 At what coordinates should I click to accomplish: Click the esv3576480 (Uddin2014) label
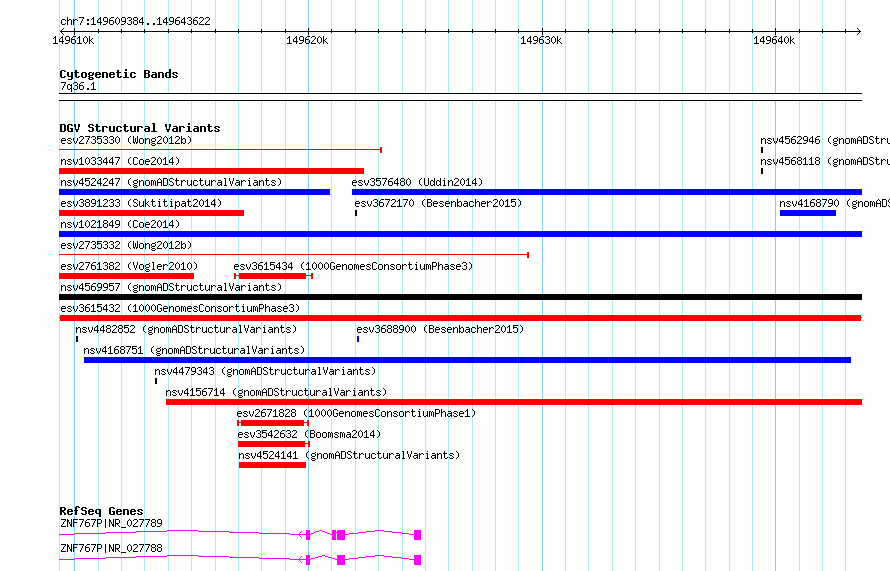click(417, 182)
